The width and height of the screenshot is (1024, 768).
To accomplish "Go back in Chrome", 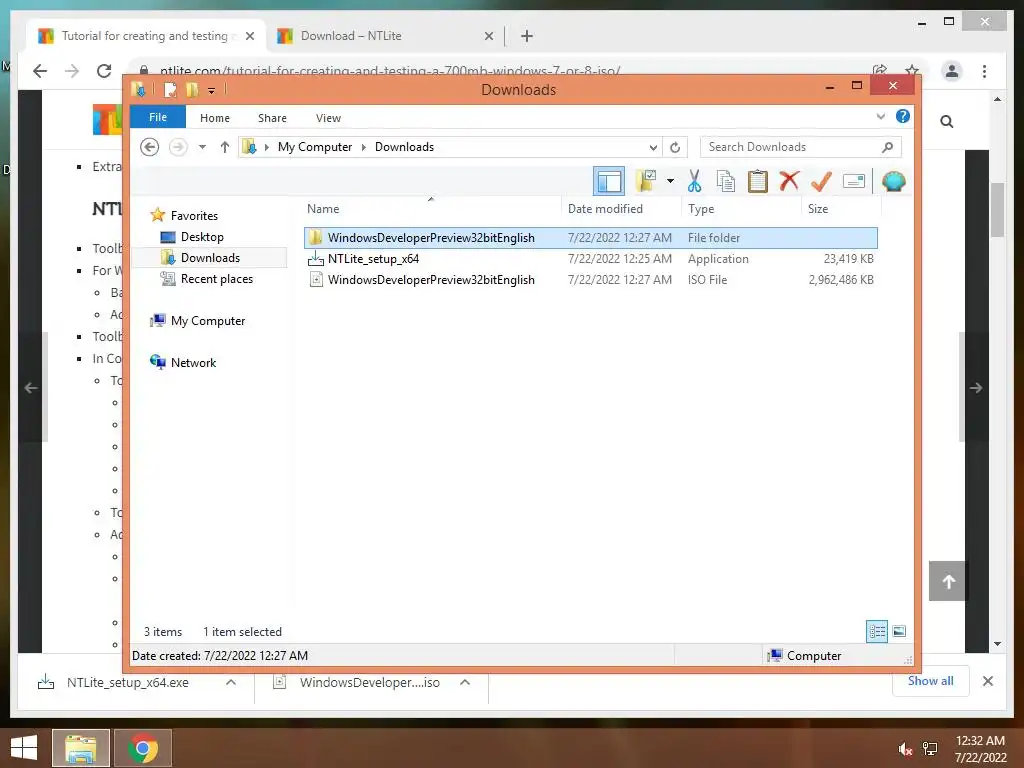I will point(40,71).
